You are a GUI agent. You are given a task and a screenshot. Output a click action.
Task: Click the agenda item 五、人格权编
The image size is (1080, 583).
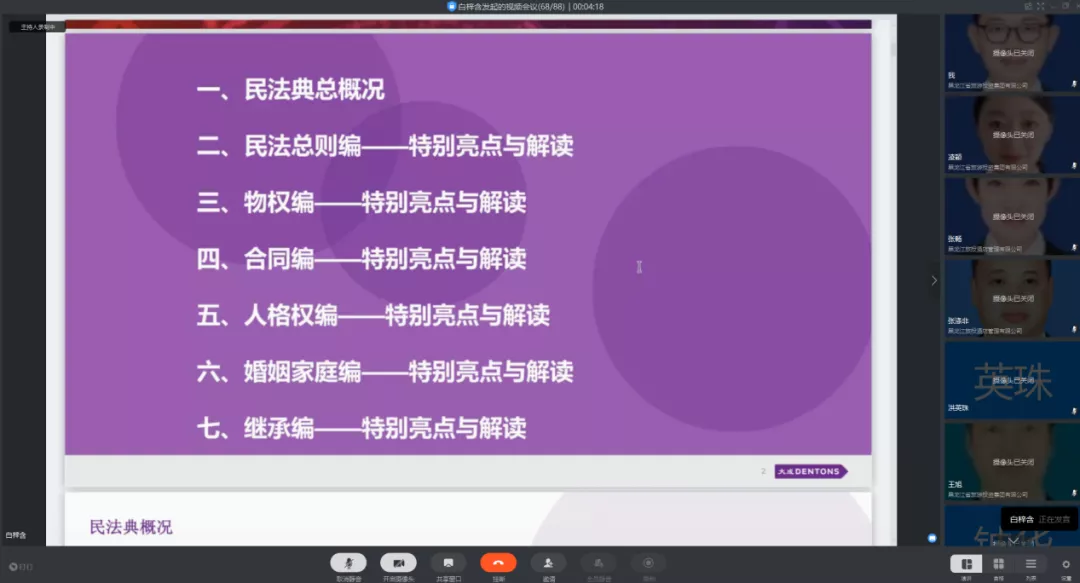373,315
